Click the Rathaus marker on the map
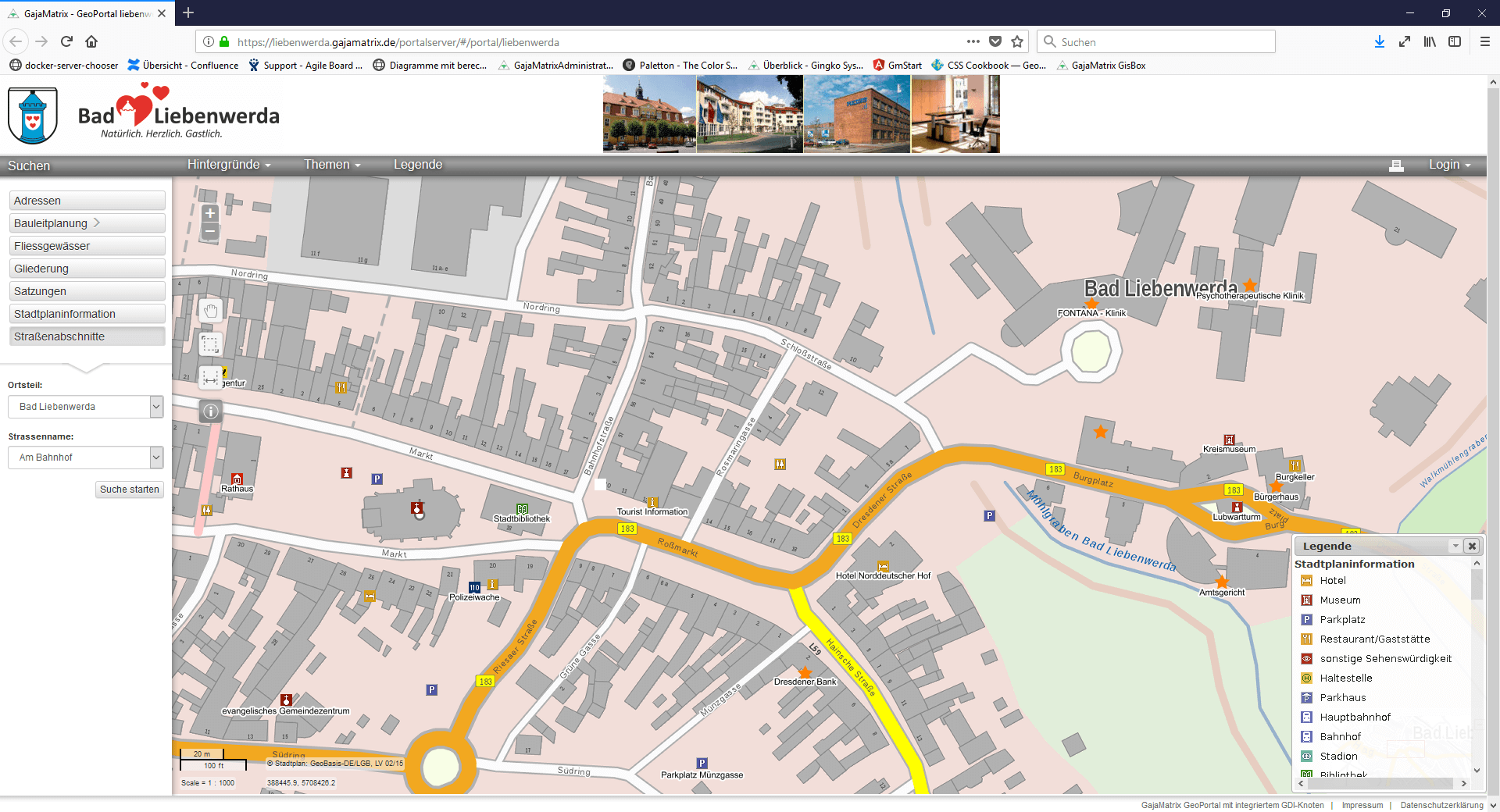 [x=237, y=479]
